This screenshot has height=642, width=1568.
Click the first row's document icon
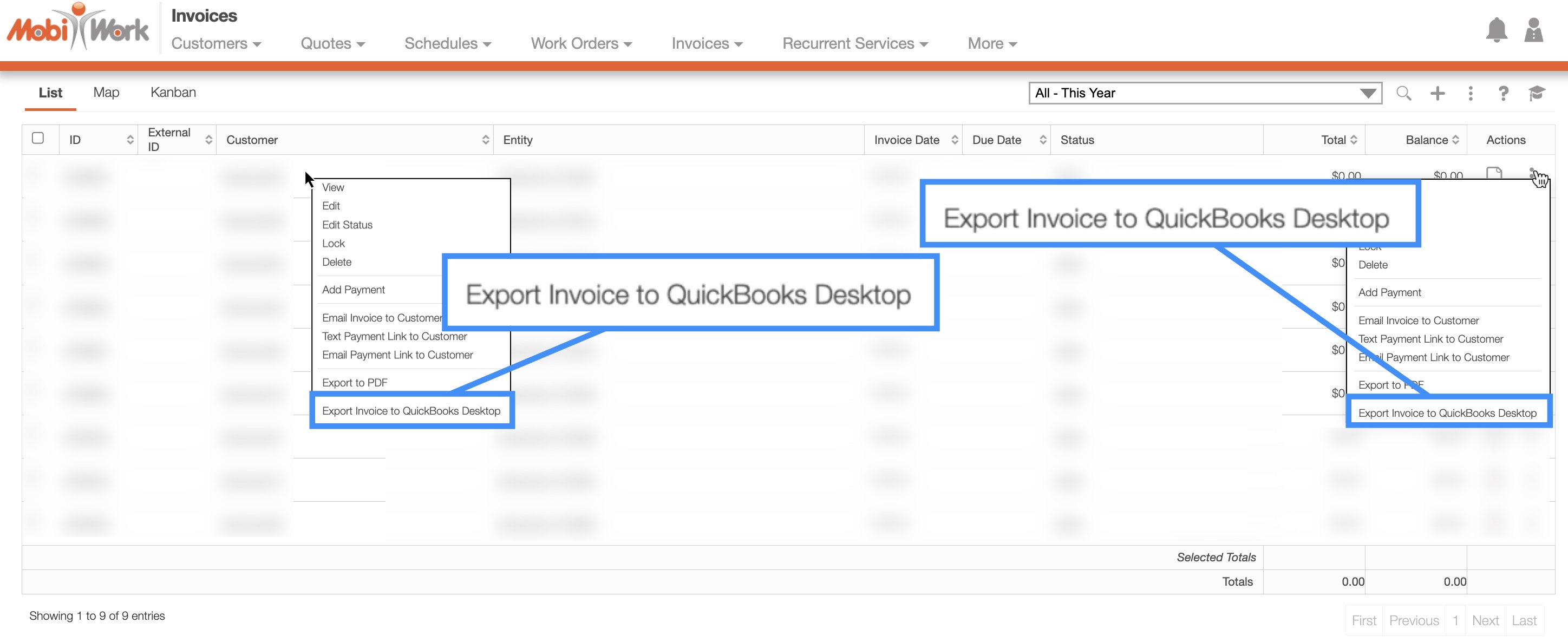1494,174
